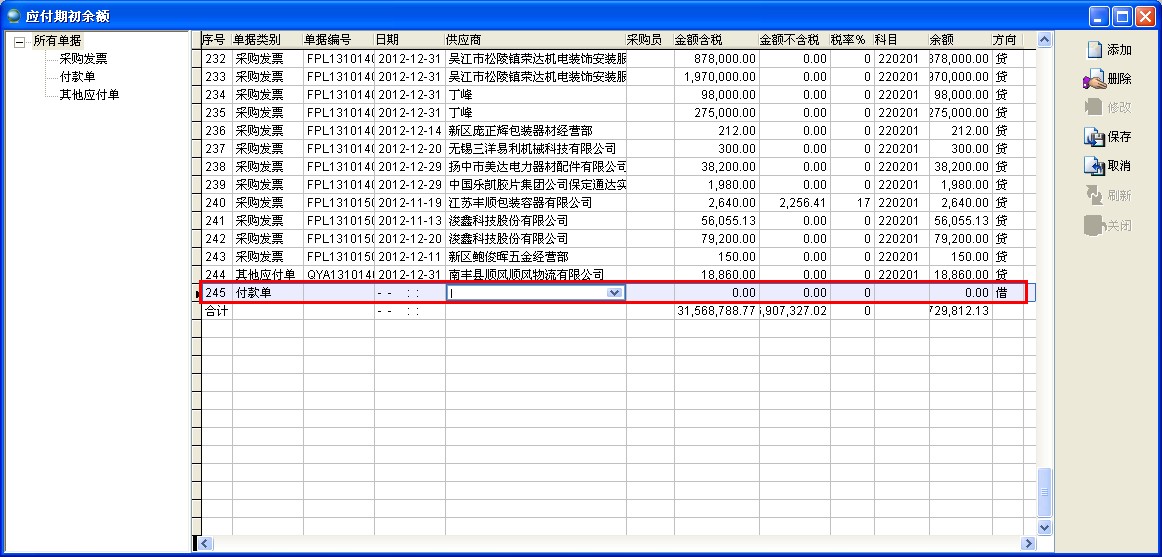Select 采购发票 in the tree

83,59
